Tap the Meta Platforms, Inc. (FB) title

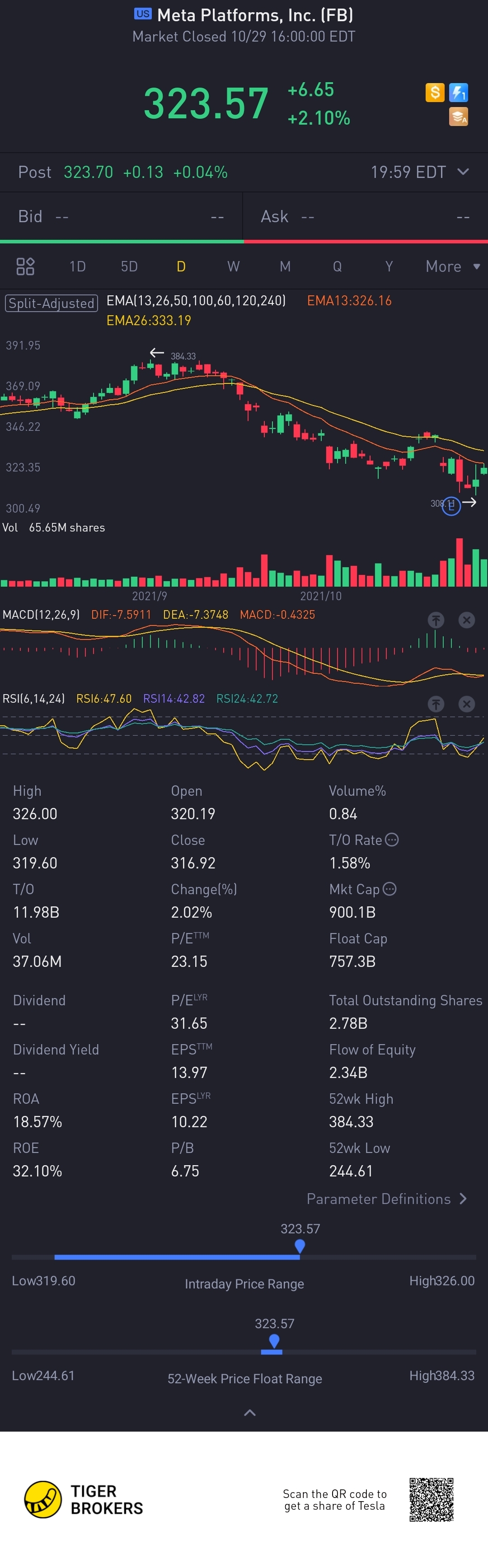tap(255, 14)
